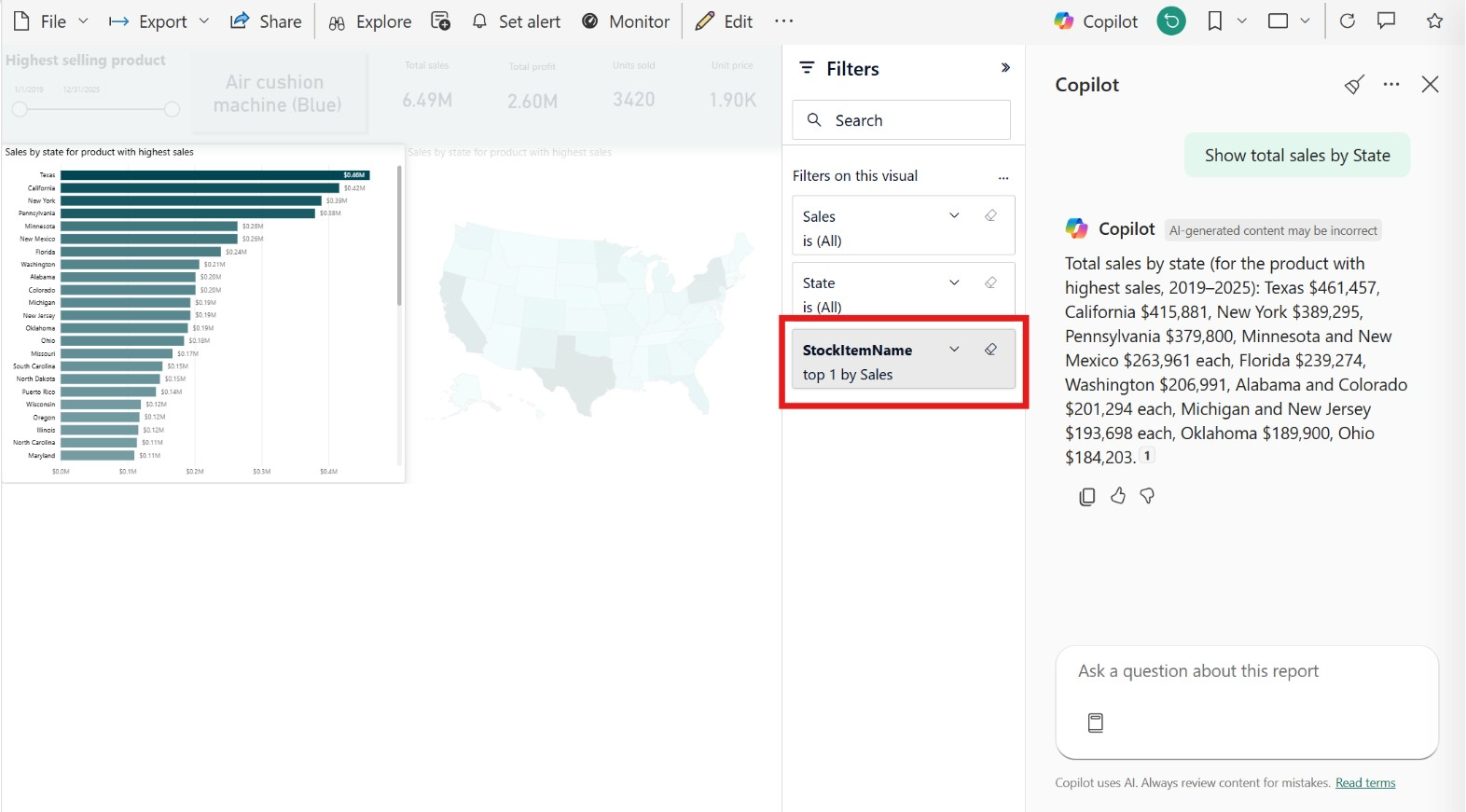Viewport: 1466px width, 812px height.
Task: Click the Sales by state chart title
Action: tap(100, 152)
